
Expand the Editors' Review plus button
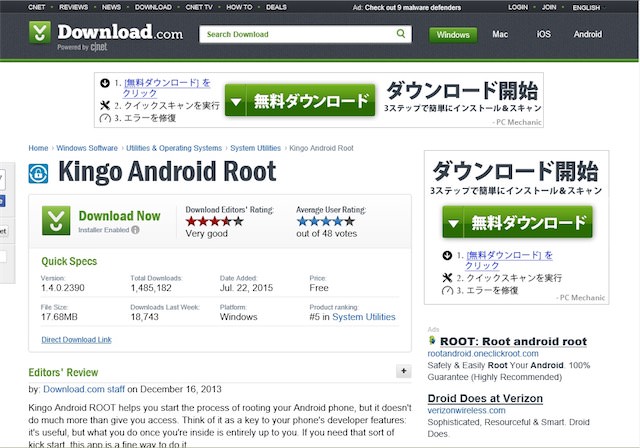coord(404,371)
